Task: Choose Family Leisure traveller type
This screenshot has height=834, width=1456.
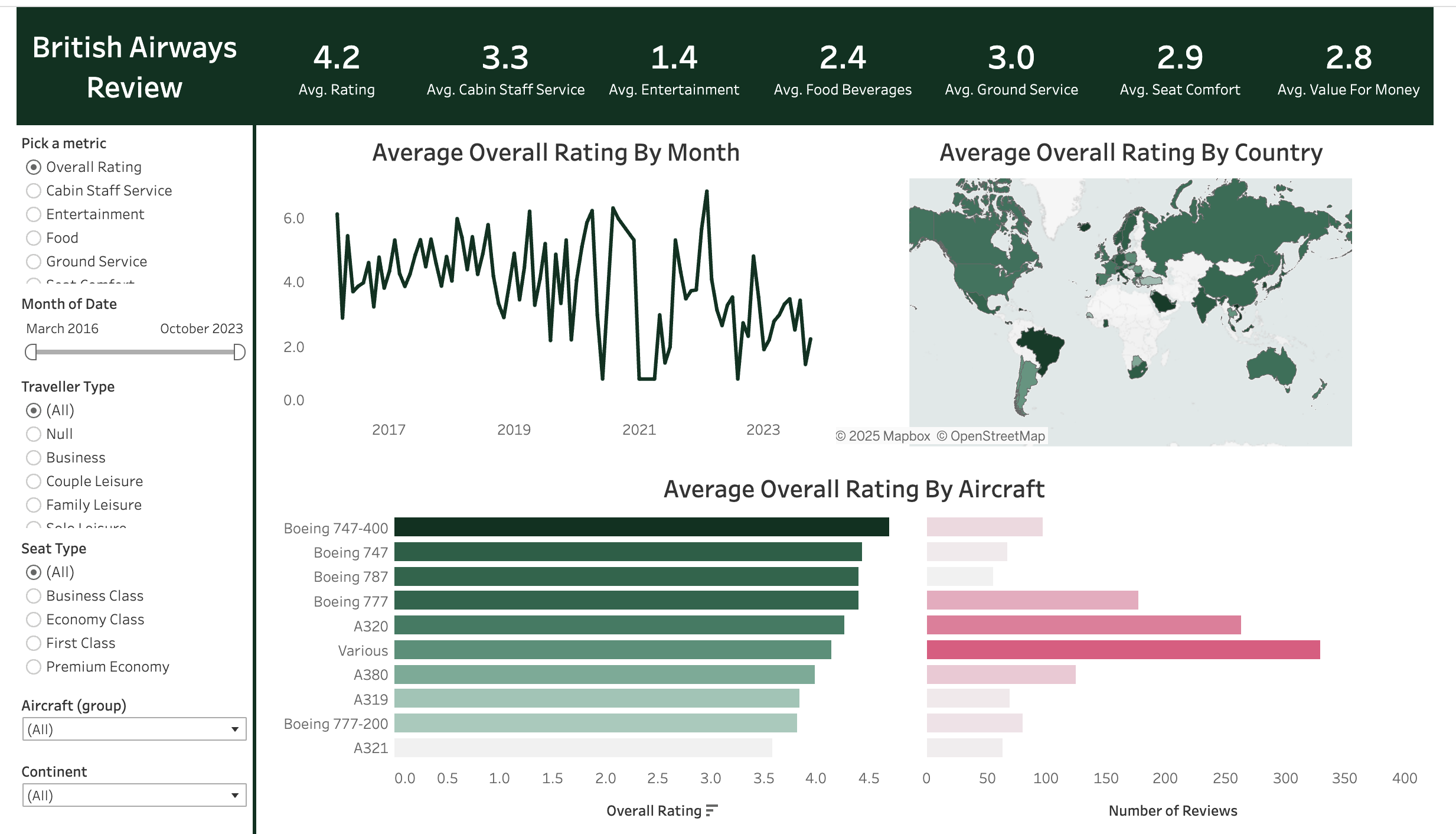Action: point(34,505)
